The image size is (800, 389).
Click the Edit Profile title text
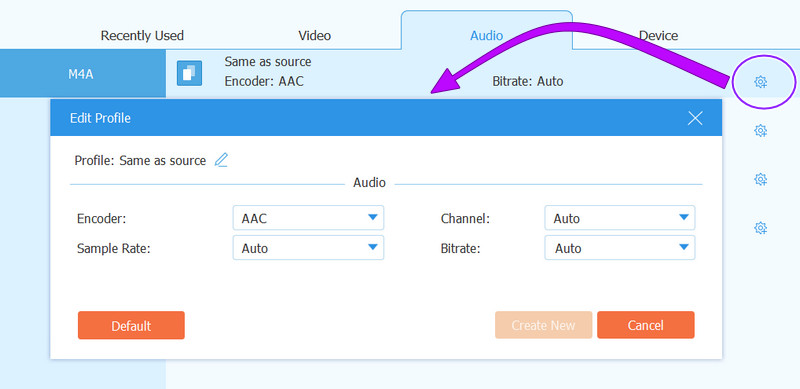[100, 118]
